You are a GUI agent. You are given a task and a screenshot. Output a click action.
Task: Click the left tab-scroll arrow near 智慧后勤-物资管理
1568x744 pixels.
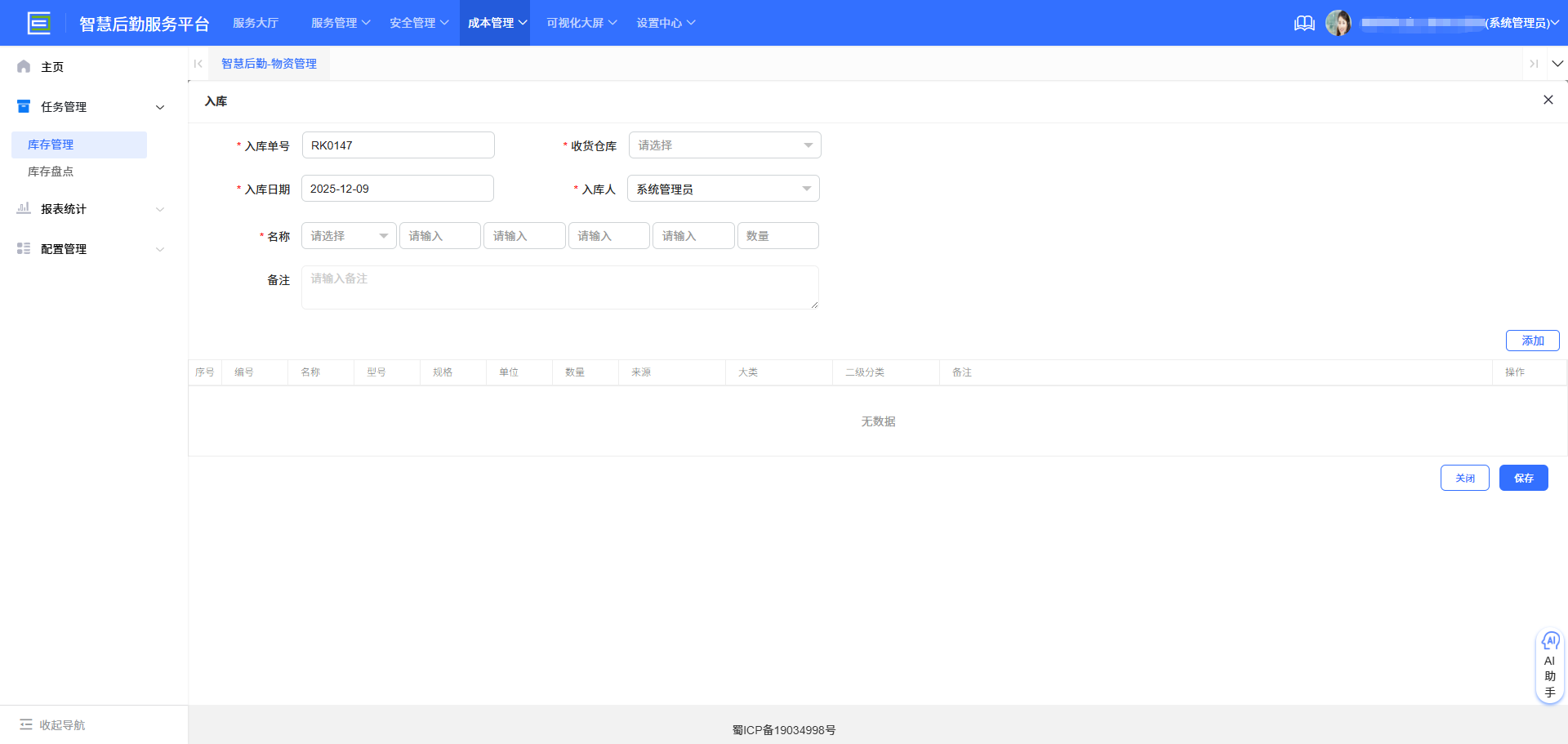coord(198,64)
